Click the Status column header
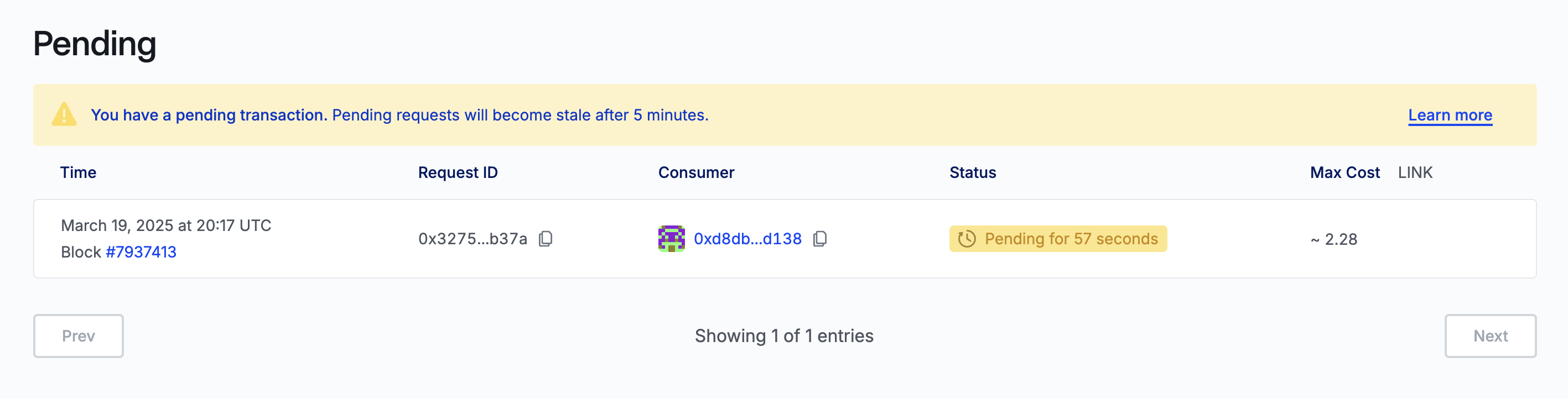 pyautogui.click(x=972, y=173)
